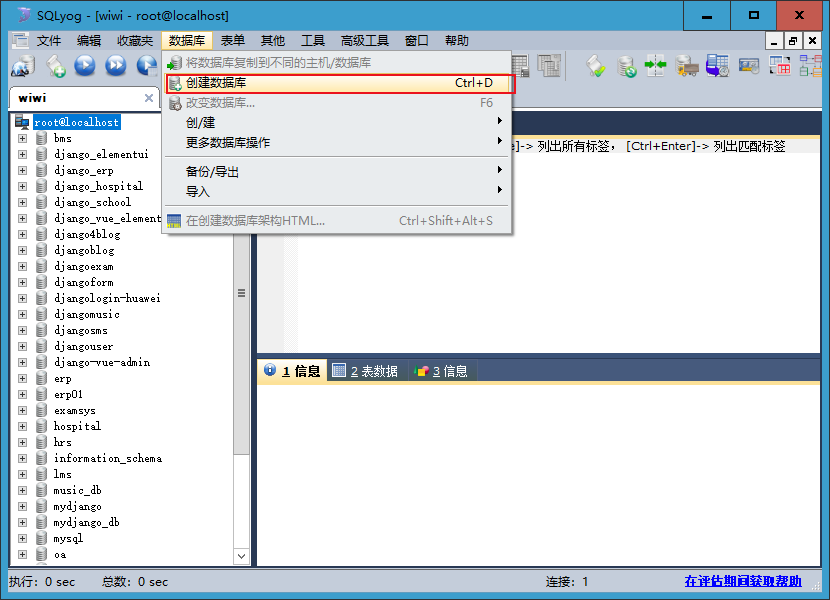Switch to the 1 信息 tab
Screen dimensions: 830x600
tap(292, 371)
